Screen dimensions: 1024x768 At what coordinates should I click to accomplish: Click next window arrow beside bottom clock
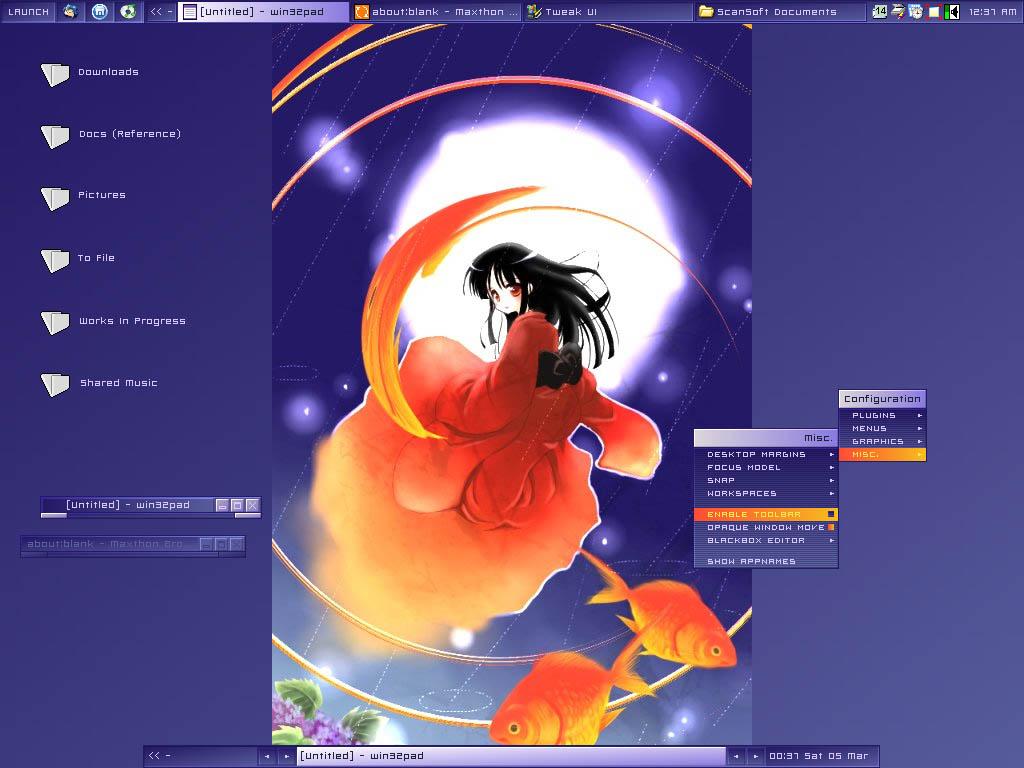[756, 756]
